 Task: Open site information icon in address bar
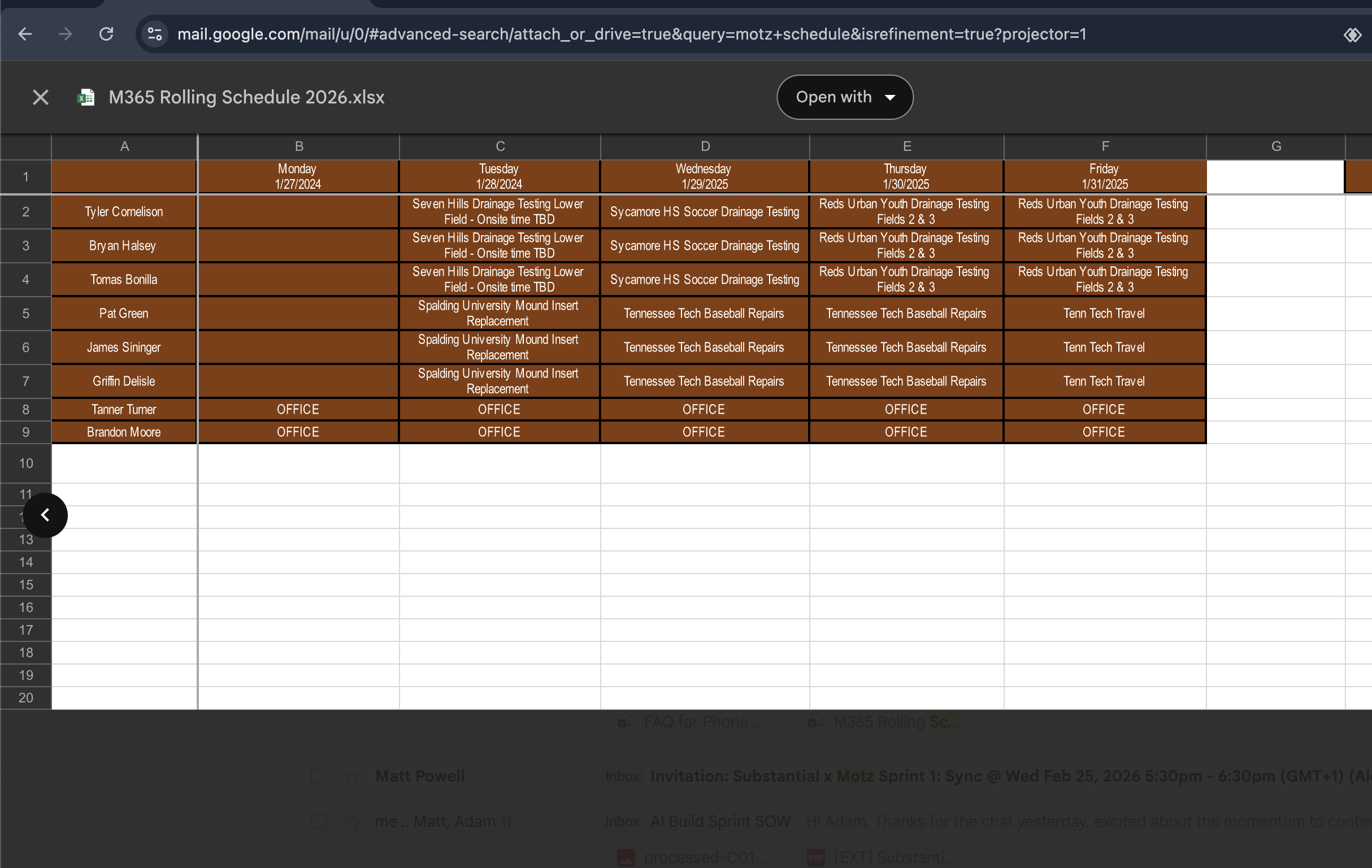(155, 34)
